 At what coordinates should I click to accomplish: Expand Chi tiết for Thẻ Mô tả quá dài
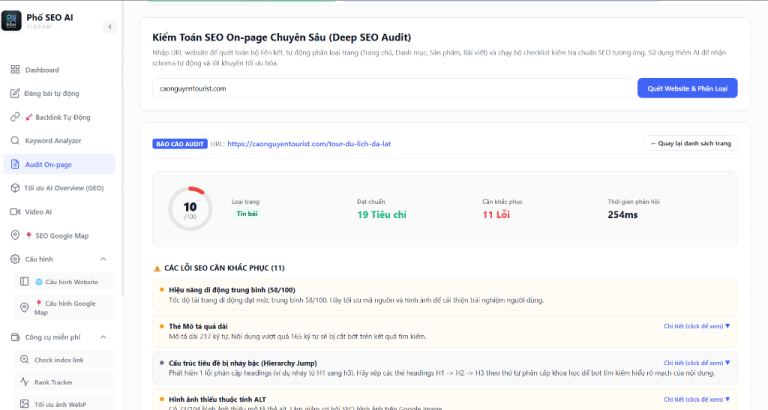tap(696, 326)
